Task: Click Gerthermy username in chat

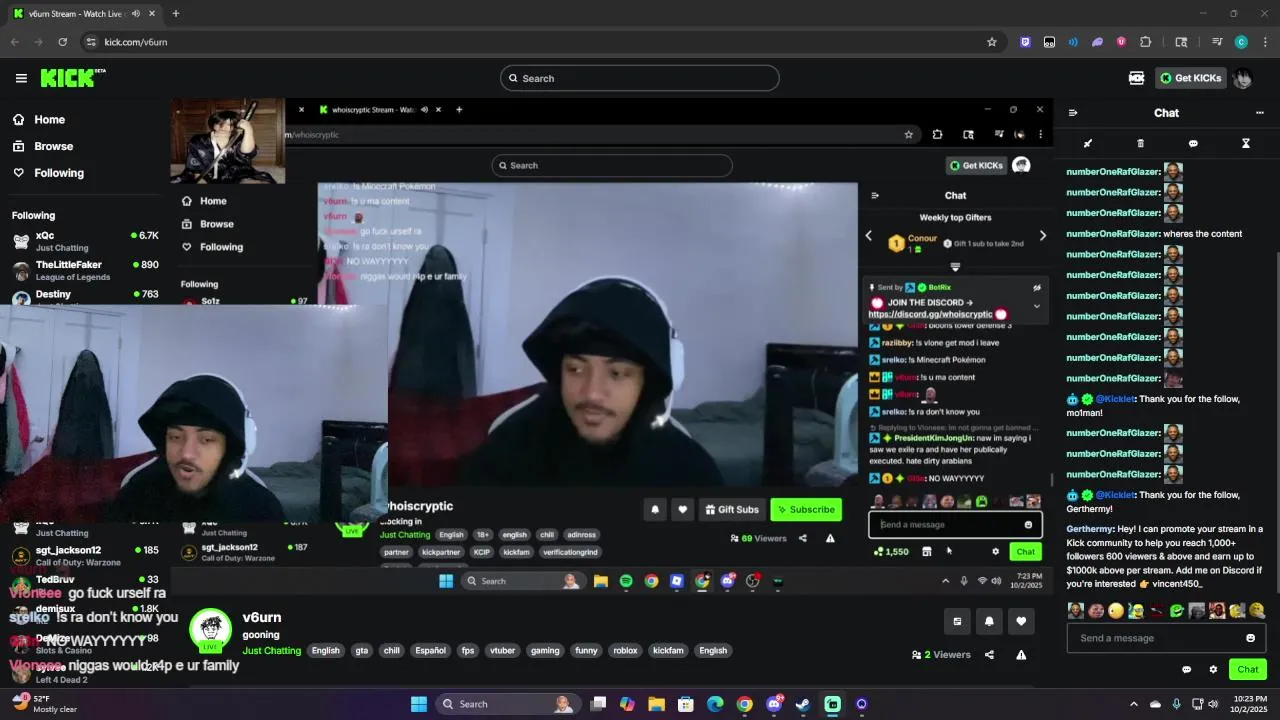Action: point(1090,529)
